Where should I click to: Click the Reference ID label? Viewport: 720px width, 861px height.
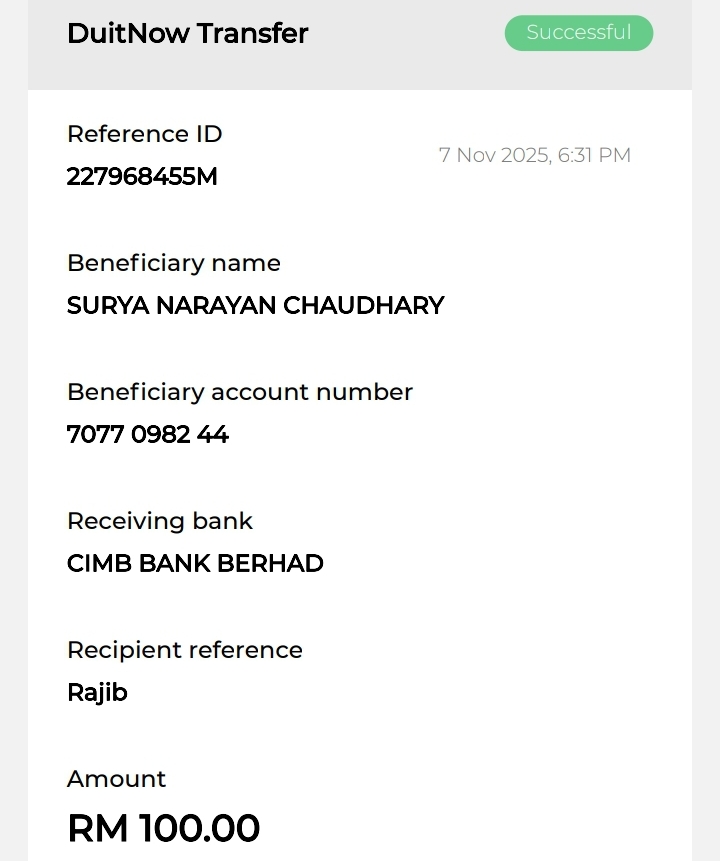tap(144, 134)
